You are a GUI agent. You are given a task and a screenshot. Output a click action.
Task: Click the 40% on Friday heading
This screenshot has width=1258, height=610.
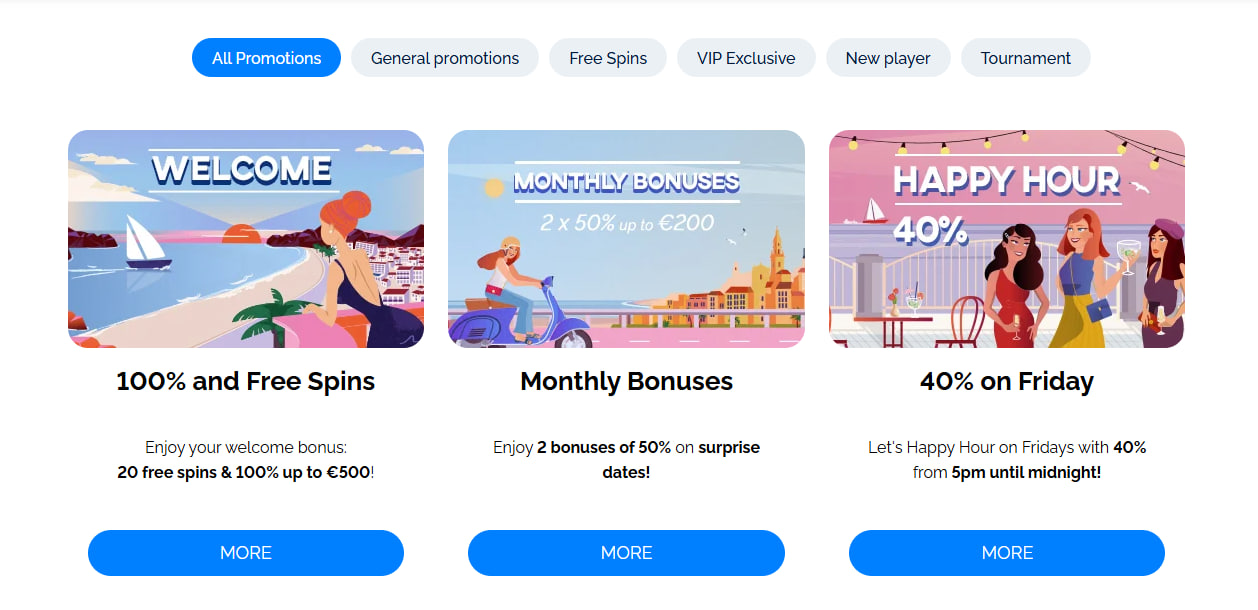(1006, 381)
